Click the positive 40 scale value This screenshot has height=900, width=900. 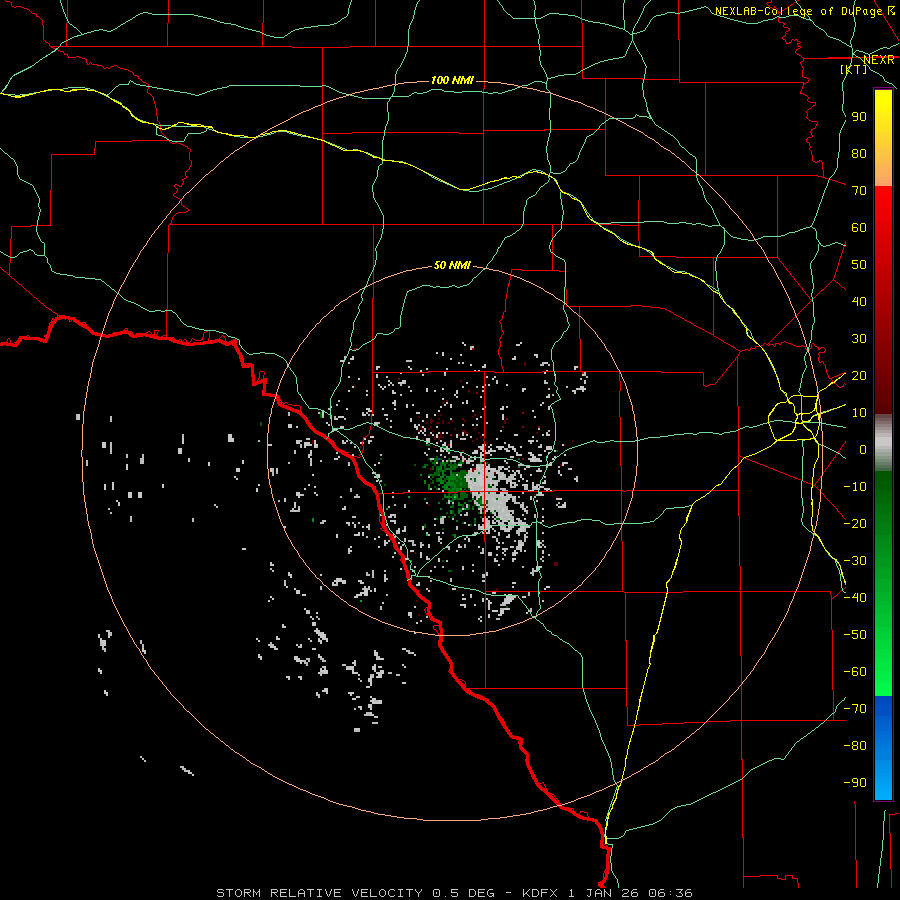coord(859,302)
